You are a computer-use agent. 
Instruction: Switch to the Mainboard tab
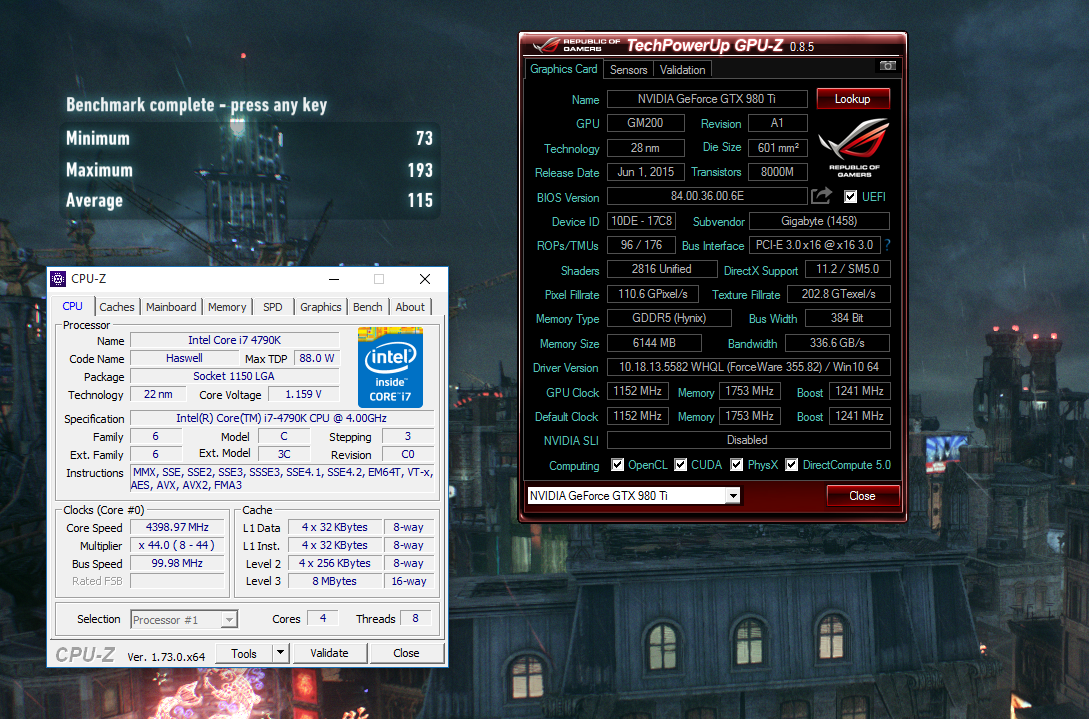click(171, 307)
